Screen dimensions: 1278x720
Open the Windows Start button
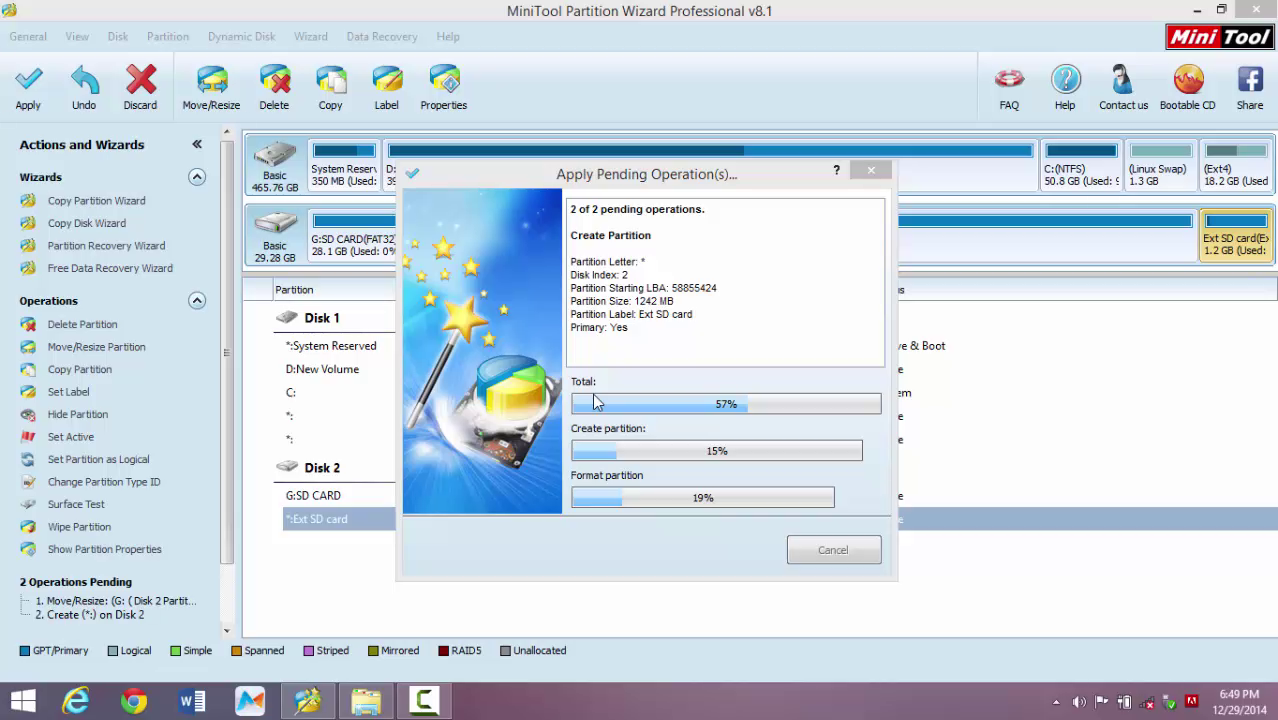[23, 701]
